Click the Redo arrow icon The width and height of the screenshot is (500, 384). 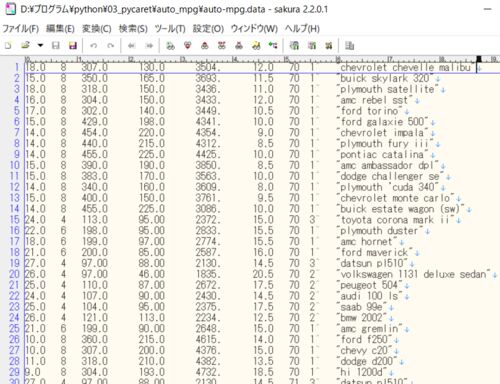pyautogui.click(x=111, y=46)
